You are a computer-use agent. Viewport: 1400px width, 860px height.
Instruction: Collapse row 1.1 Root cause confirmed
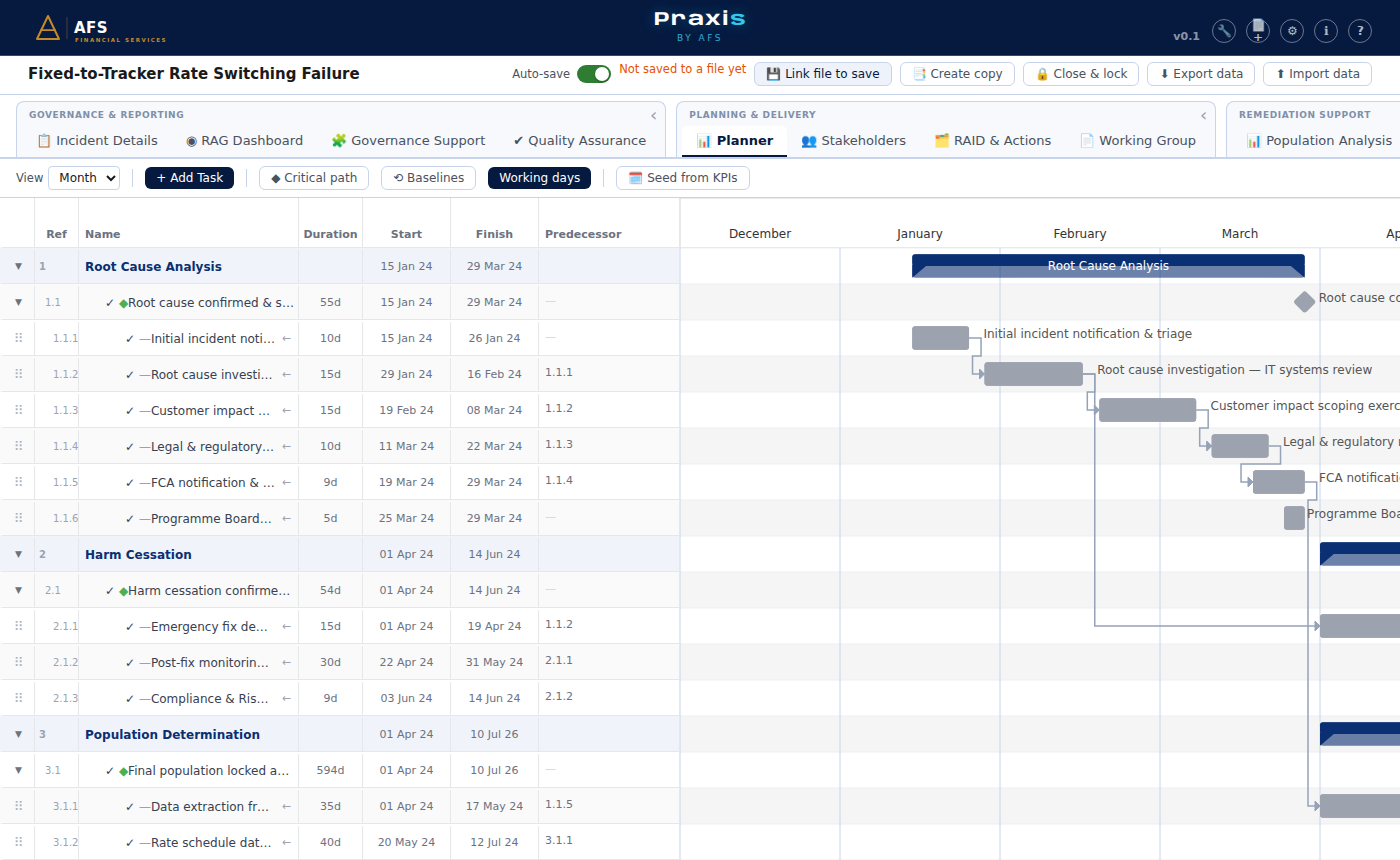(x=18, y=302)
